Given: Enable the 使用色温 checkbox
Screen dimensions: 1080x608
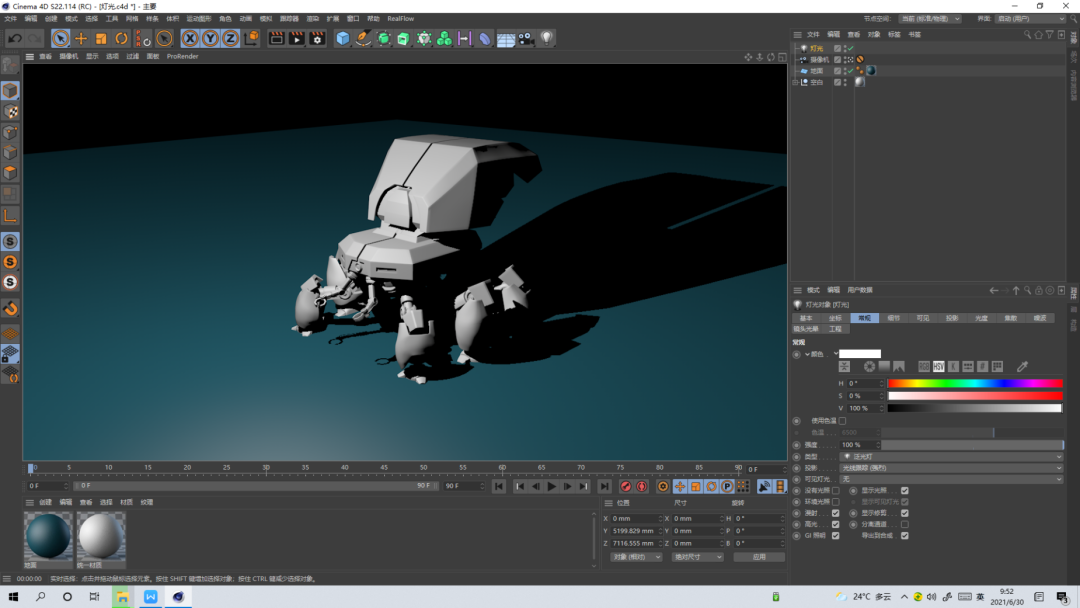Looking at the screenshot, I should coord(842,421).
